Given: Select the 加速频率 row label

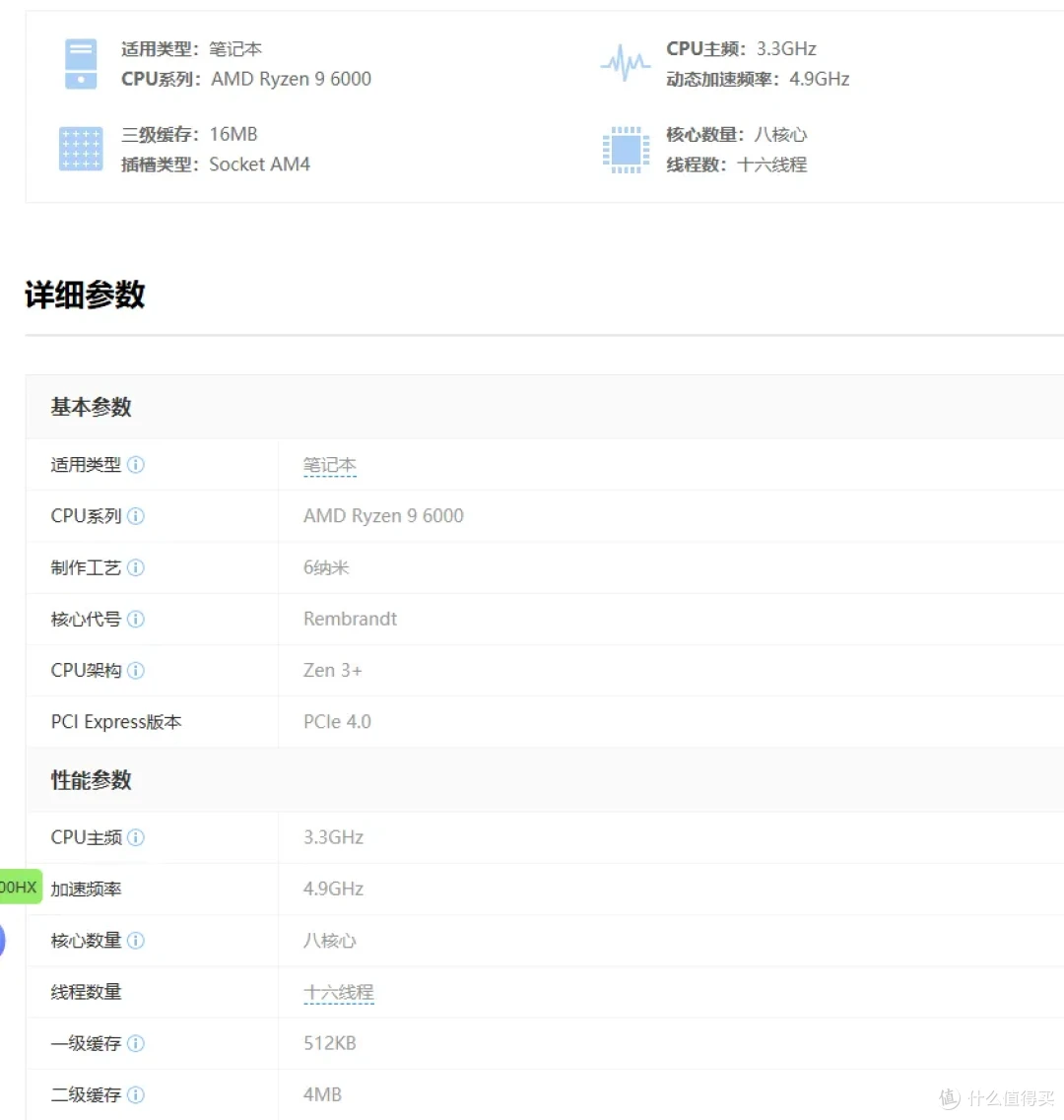Looking at the screenshot, I should tap(87, 889).
